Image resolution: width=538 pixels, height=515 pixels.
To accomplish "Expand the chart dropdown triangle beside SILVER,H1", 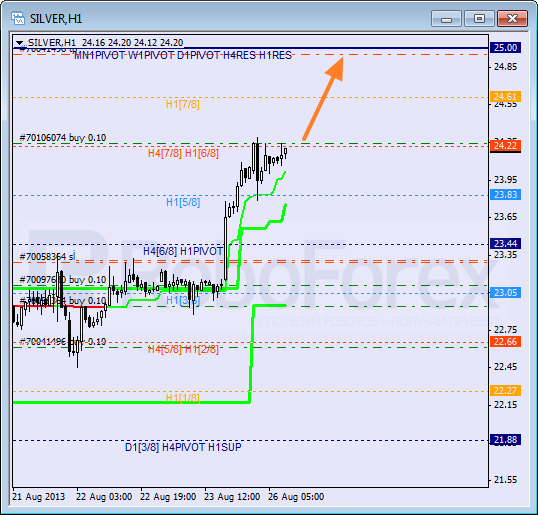I will [x=20, y=43].
